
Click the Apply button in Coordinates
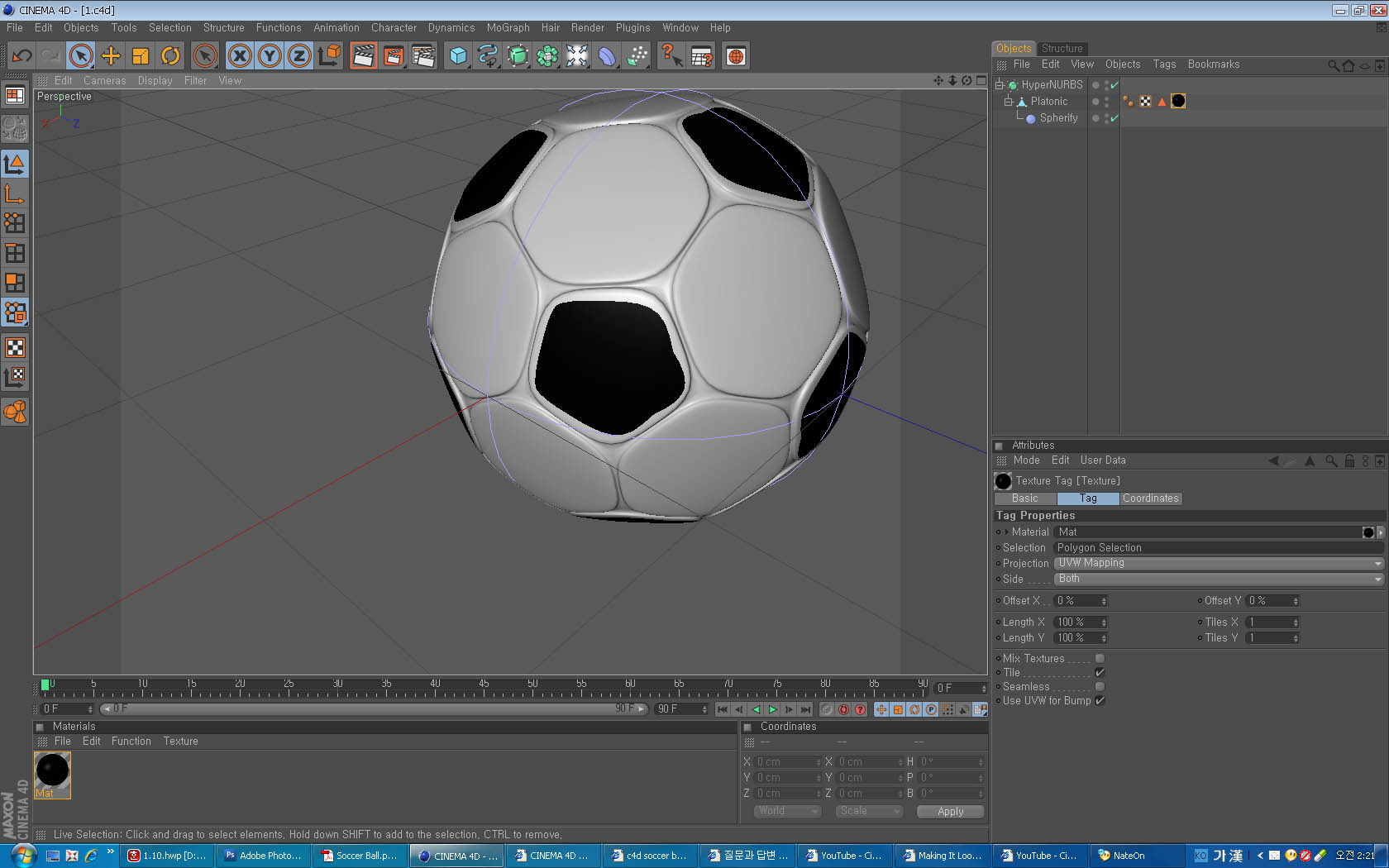(951, 812)
